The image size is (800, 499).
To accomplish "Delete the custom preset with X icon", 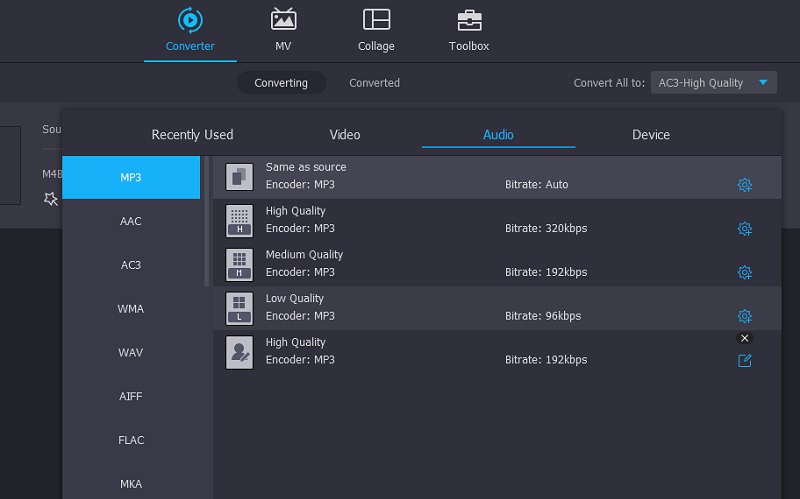I will click(744, 338).
